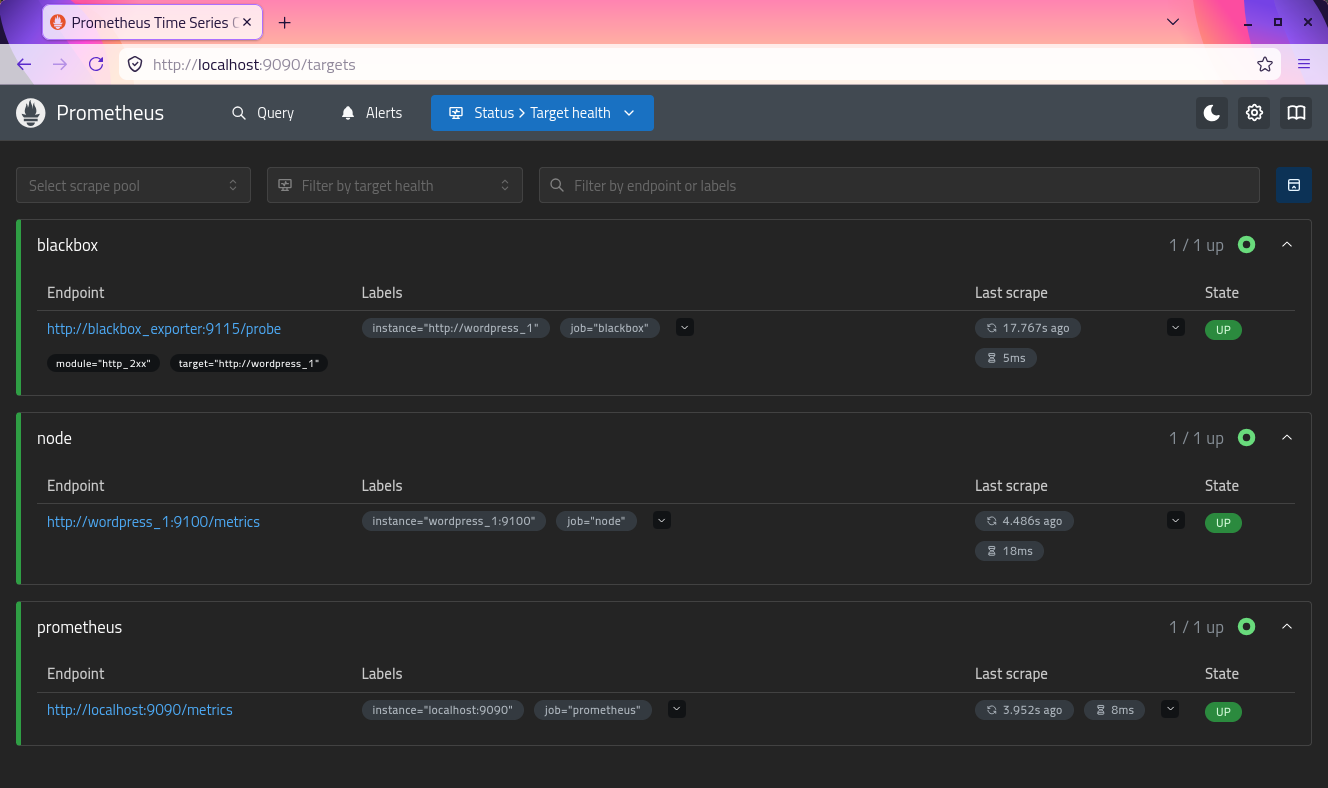Click the Prometheus flame logo
Image resolution: width=1328 pixels, height=788 pixels.
click(x=31, y=113)
